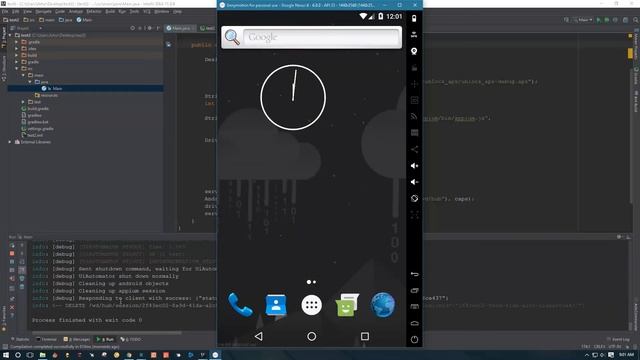Open the Phone app in the emulator dock
Image resolution: width=640 pixels, height=360 pixels.
pos(240,304)
